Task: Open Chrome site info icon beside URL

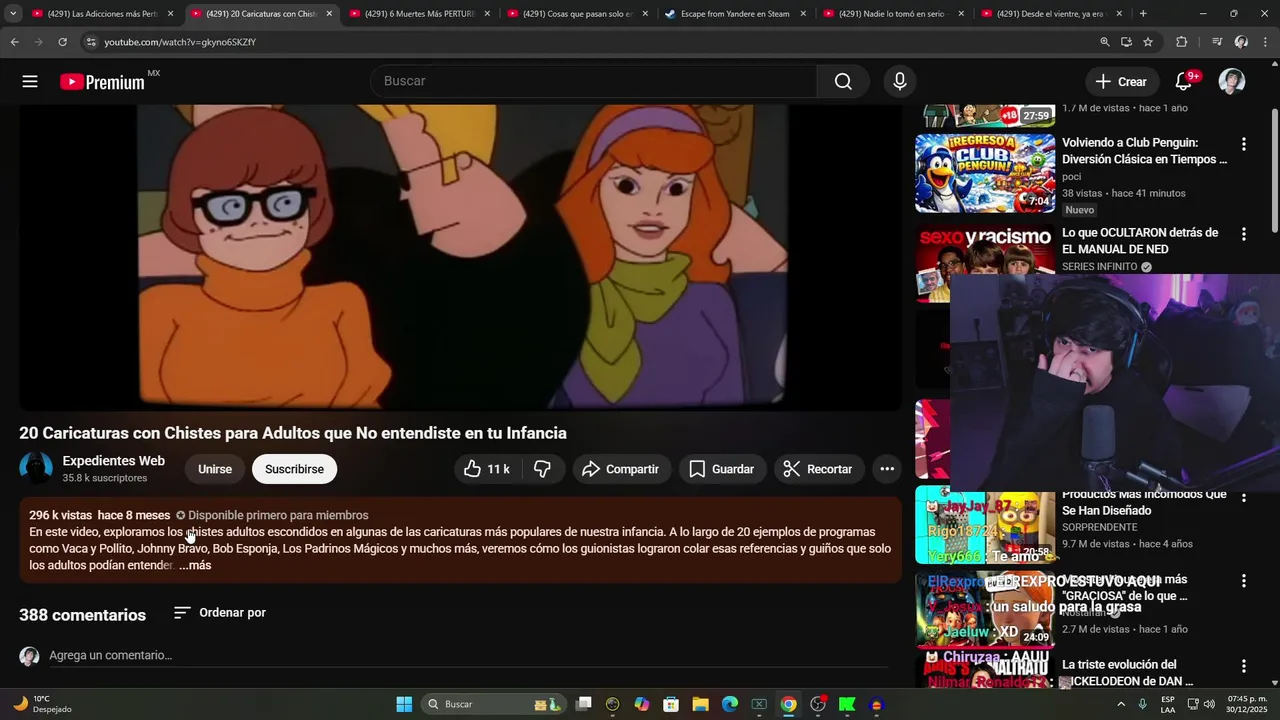Action: pyautogui.click(x=90, y=42)
